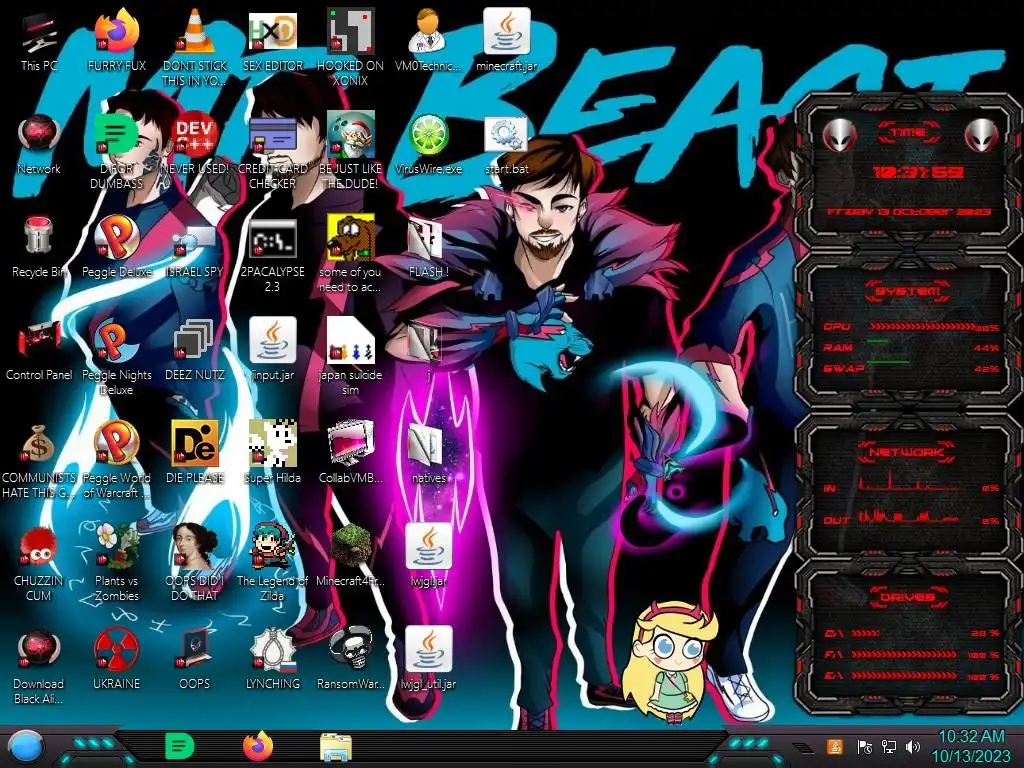Click the DRIVES widget header

908,597
